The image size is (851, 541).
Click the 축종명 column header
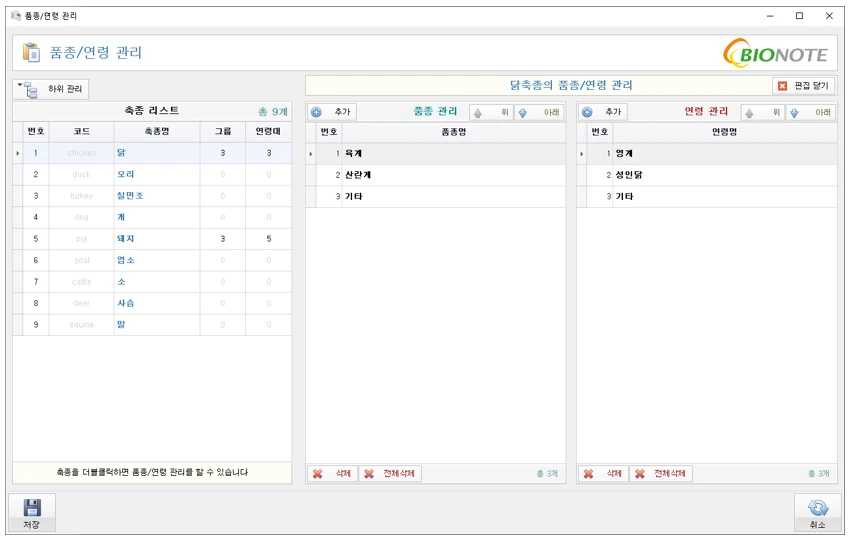click(157, 131)
